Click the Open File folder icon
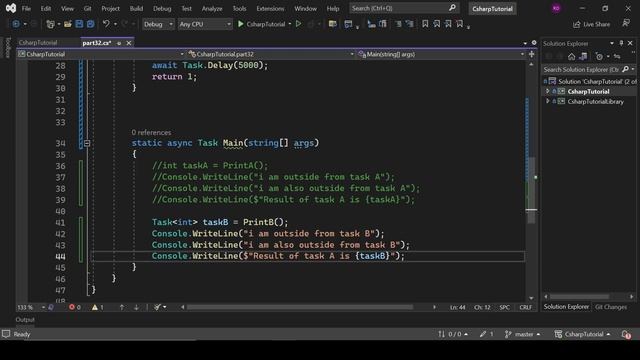 (x=68, y=24)
